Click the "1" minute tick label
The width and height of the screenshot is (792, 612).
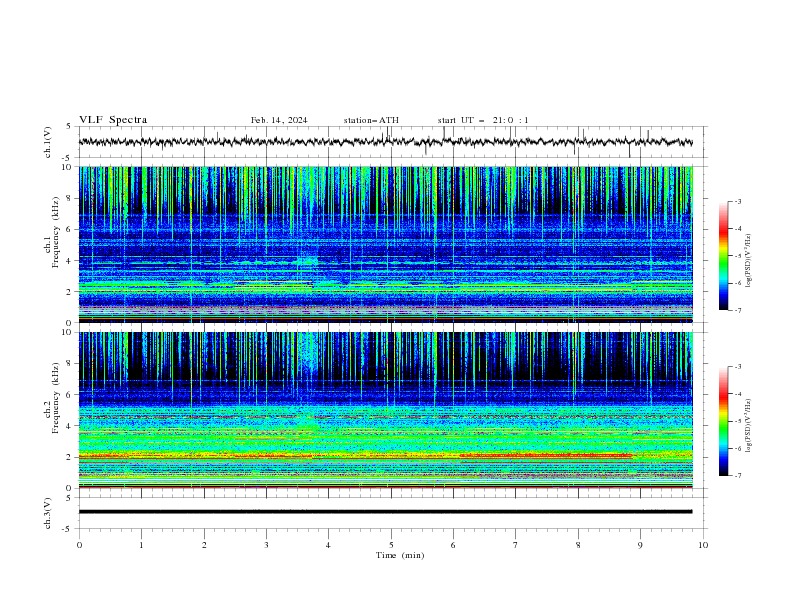pyautogui.click(x=141, y=545)
